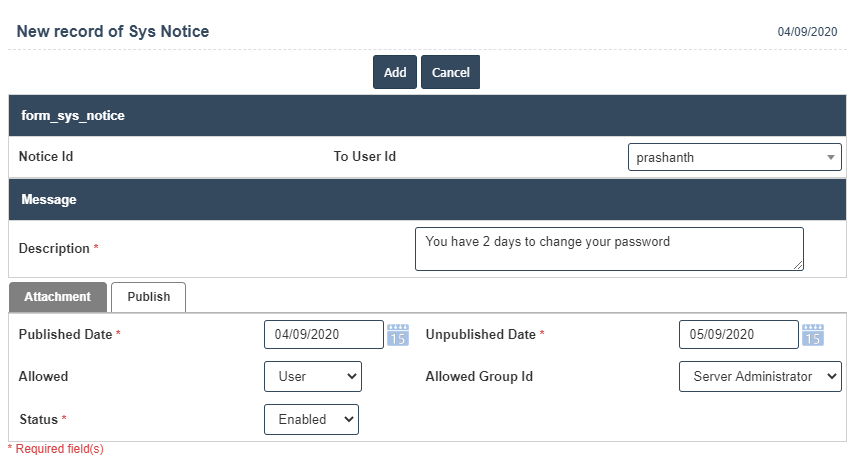This screenshot has width=860, height=463.
Task: Switch to the Attachment tab
Action: pyautogui.click(x=57, y=297)
